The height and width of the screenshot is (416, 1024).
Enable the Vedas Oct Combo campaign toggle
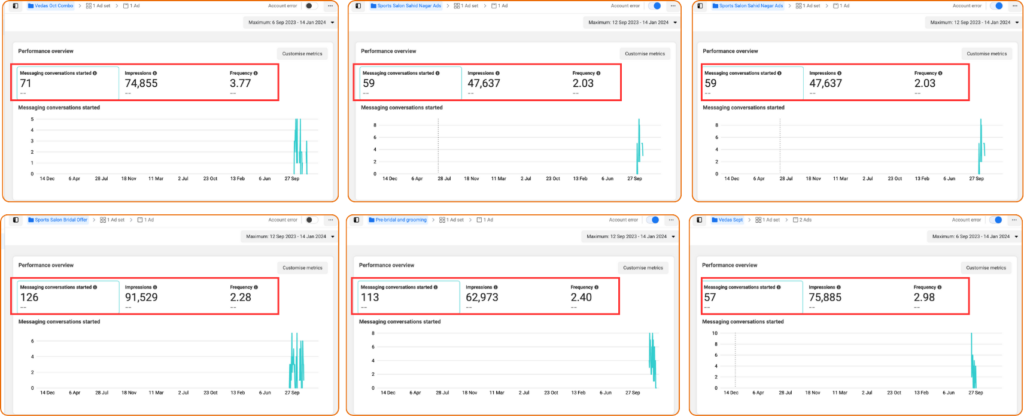click(308, 6)
